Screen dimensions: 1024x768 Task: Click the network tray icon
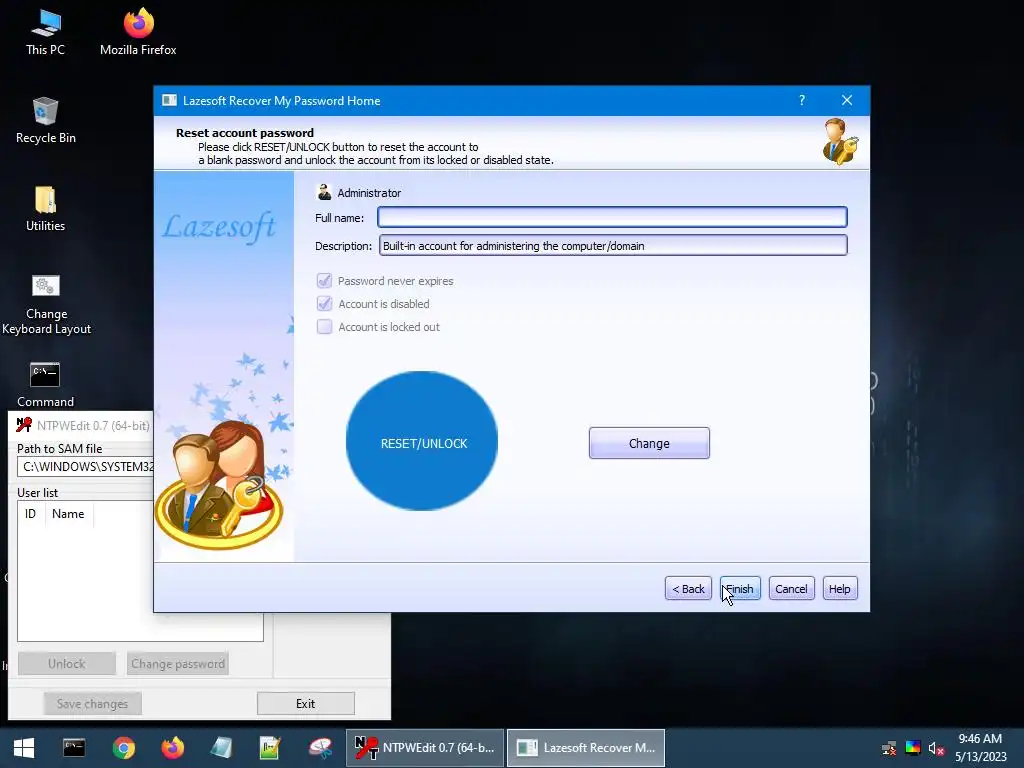pyautogui.click(x=889, y=748)
